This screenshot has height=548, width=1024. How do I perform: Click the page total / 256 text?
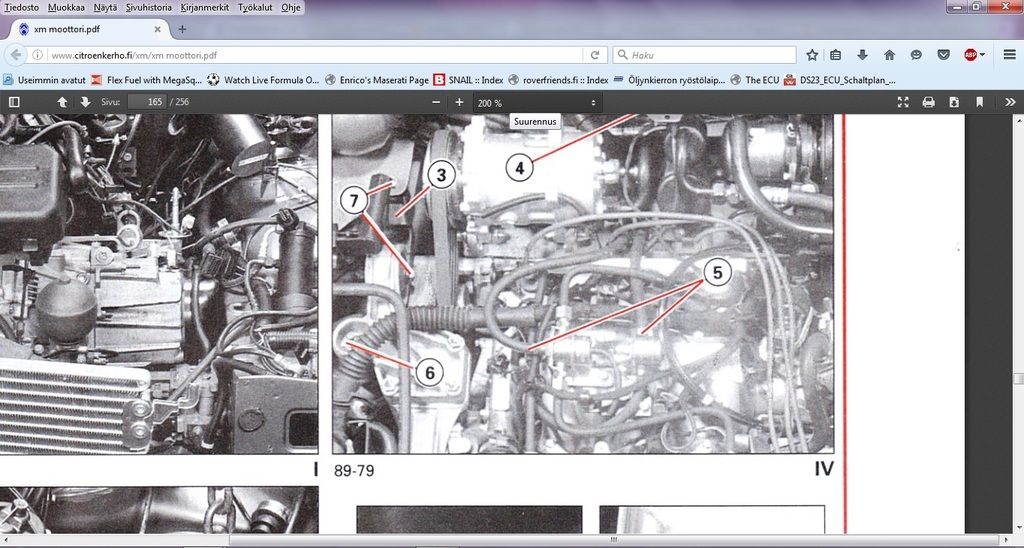180,103
